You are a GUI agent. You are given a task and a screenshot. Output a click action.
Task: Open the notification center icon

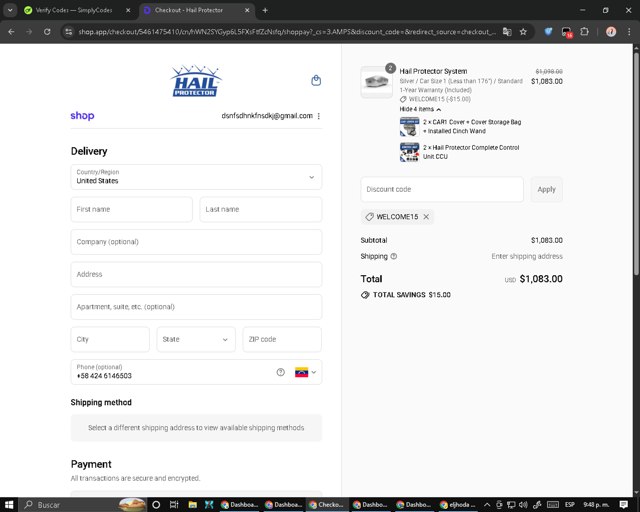point(623,505)
